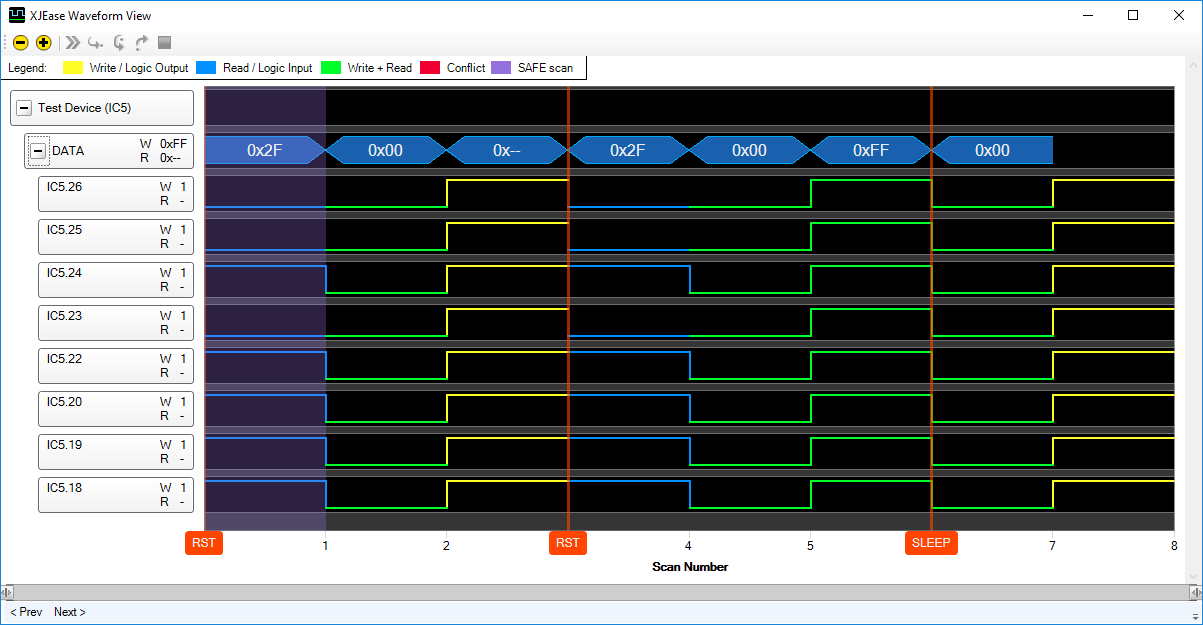This screenshot has height=625, width=1203.
Task: Select the IC5.24 signal row
Action: 115,279
